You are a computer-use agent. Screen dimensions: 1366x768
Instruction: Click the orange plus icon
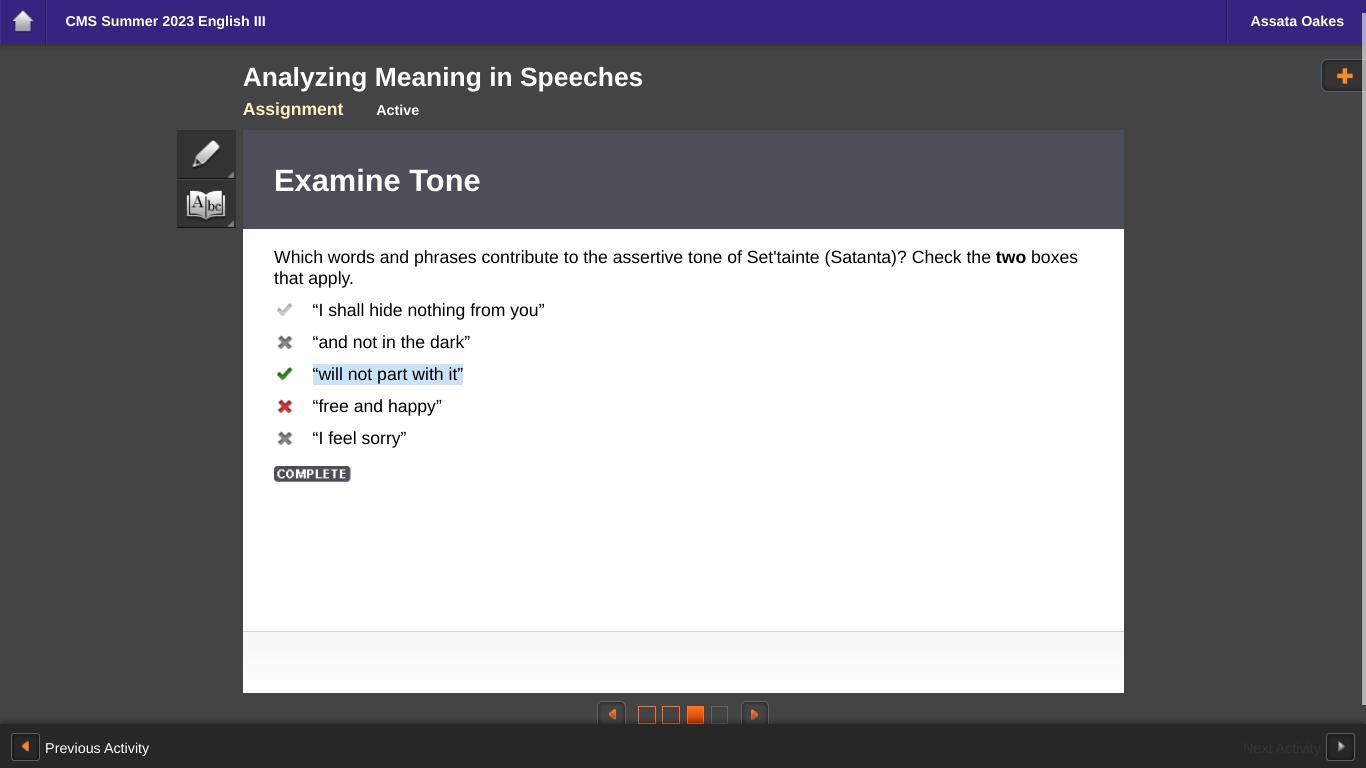coord(1343,76)
